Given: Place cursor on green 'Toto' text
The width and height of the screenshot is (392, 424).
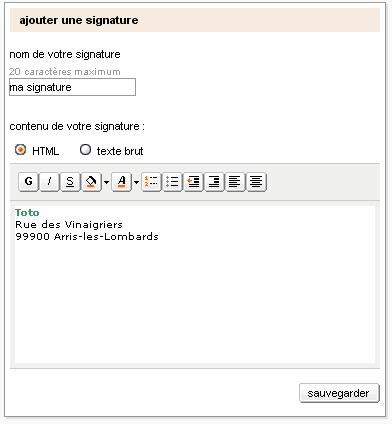Looking at the screenshot, I should 27,212.
